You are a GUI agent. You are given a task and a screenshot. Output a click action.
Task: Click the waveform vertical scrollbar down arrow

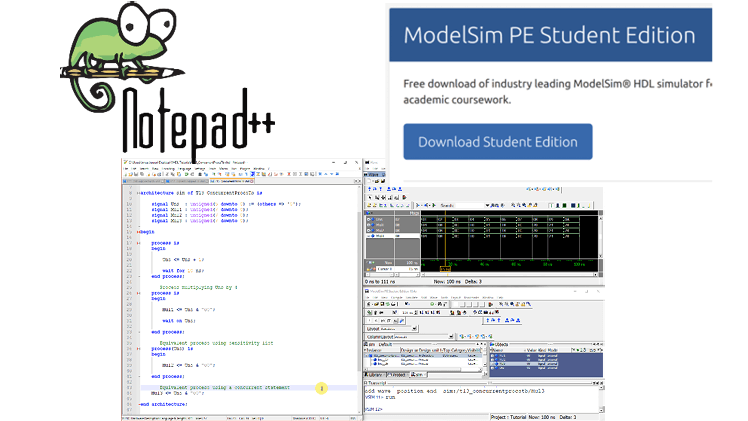tap(601, 256)
